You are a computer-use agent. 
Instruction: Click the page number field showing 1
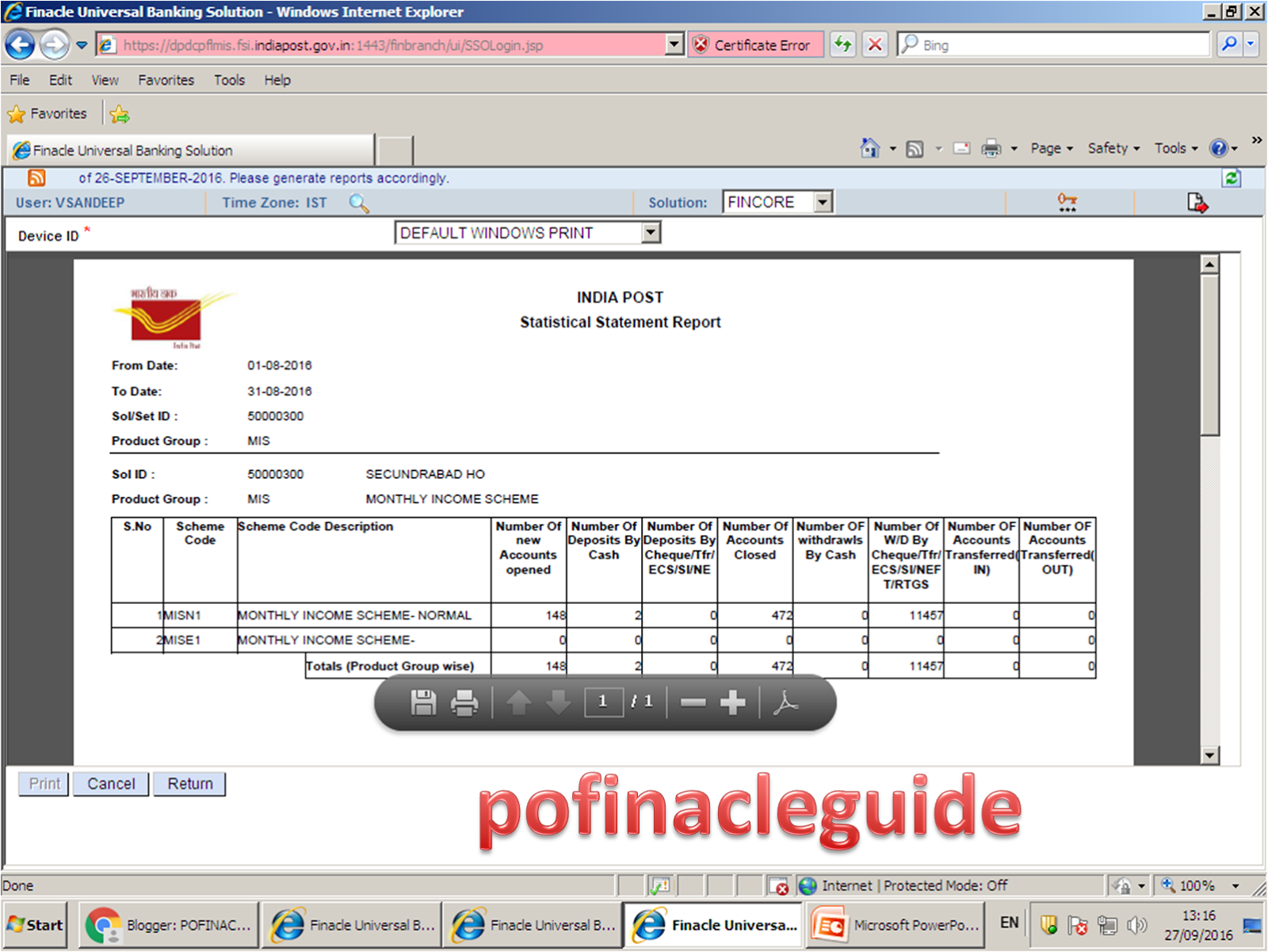[x=604, y=702]
